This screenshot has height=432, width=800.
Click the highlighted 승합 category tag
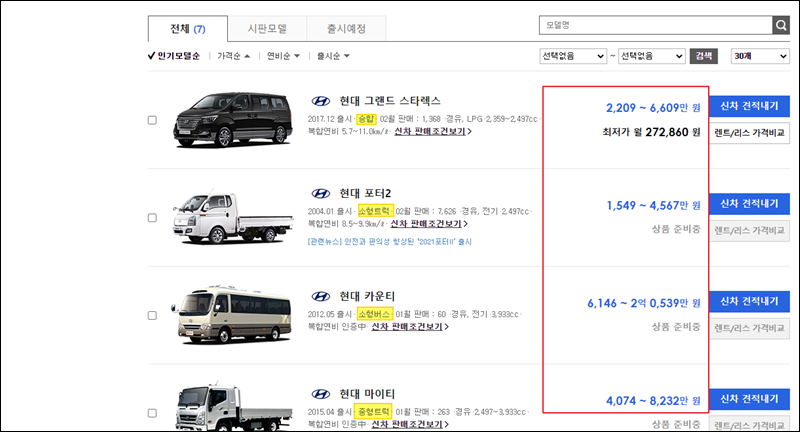[366, 119]
